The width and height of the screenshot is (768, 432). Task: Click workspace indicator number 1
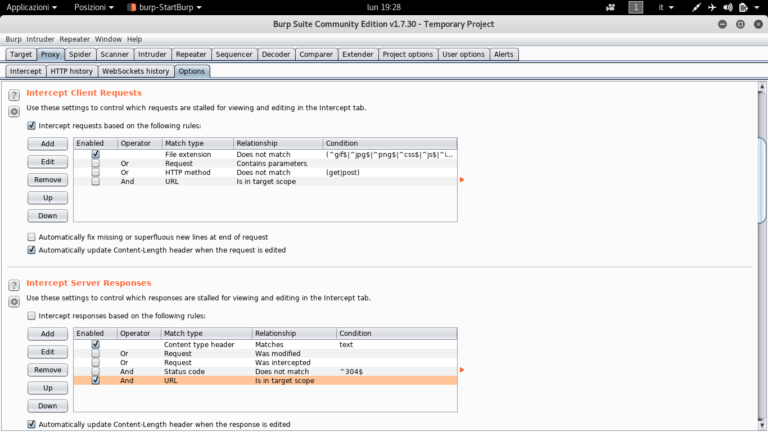pyautogui.click(x=635, y=7)
